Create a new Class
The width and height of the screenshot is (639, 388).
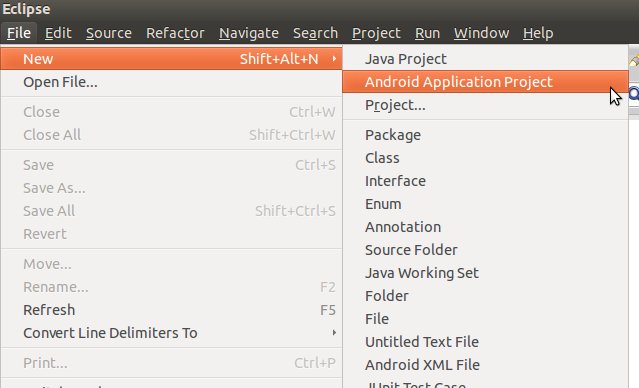coord(485,158)
